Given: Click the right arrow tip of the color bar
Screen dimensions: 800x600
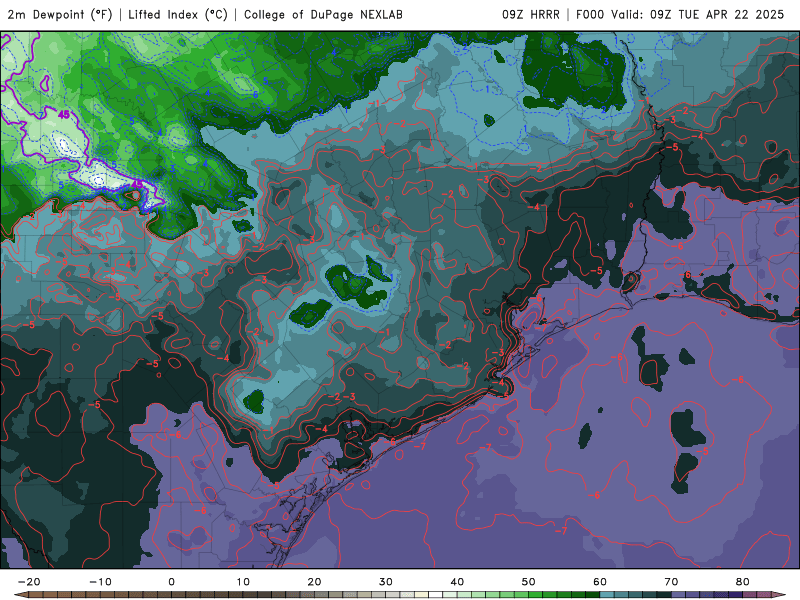Looking at the screenshot, I should click(780, 595).
